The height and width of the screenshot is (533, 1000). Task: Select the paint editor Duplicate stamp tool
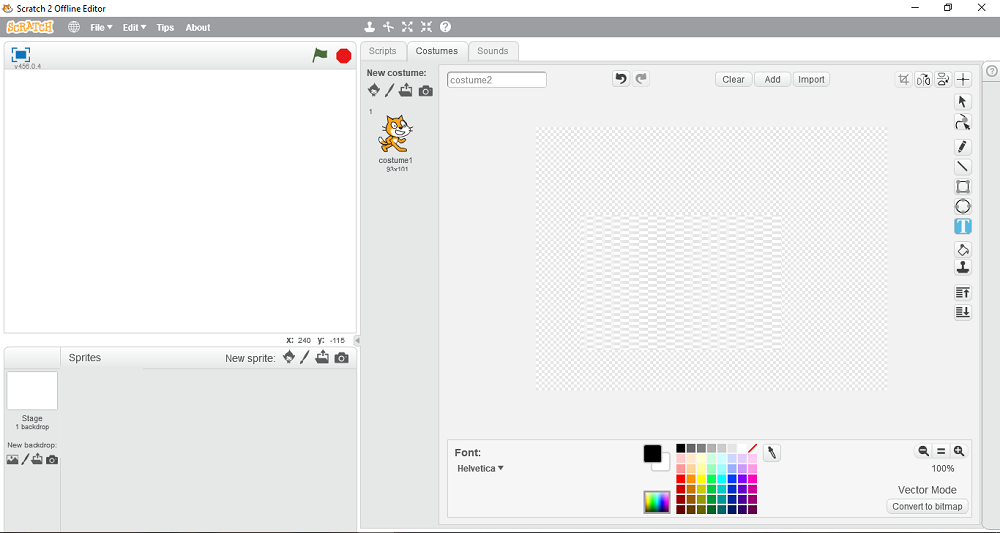tap(963, 267)
